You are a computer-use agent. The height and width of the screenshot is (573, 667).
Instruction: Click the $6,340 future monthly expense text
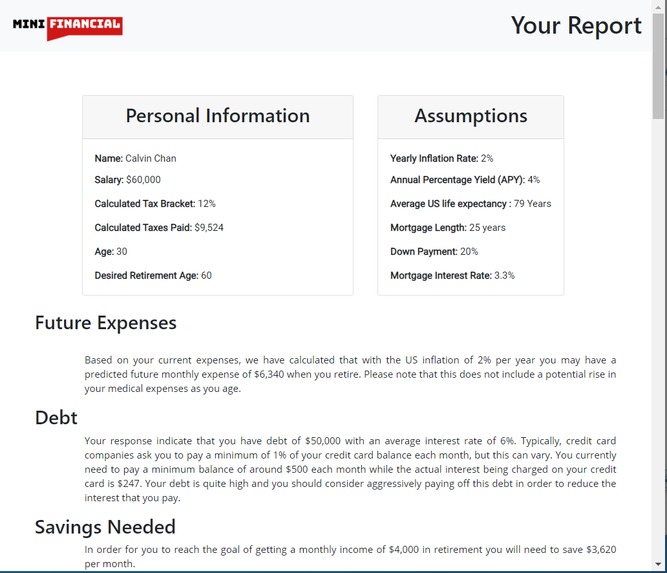pyautogui.click(x=269, y=374)
